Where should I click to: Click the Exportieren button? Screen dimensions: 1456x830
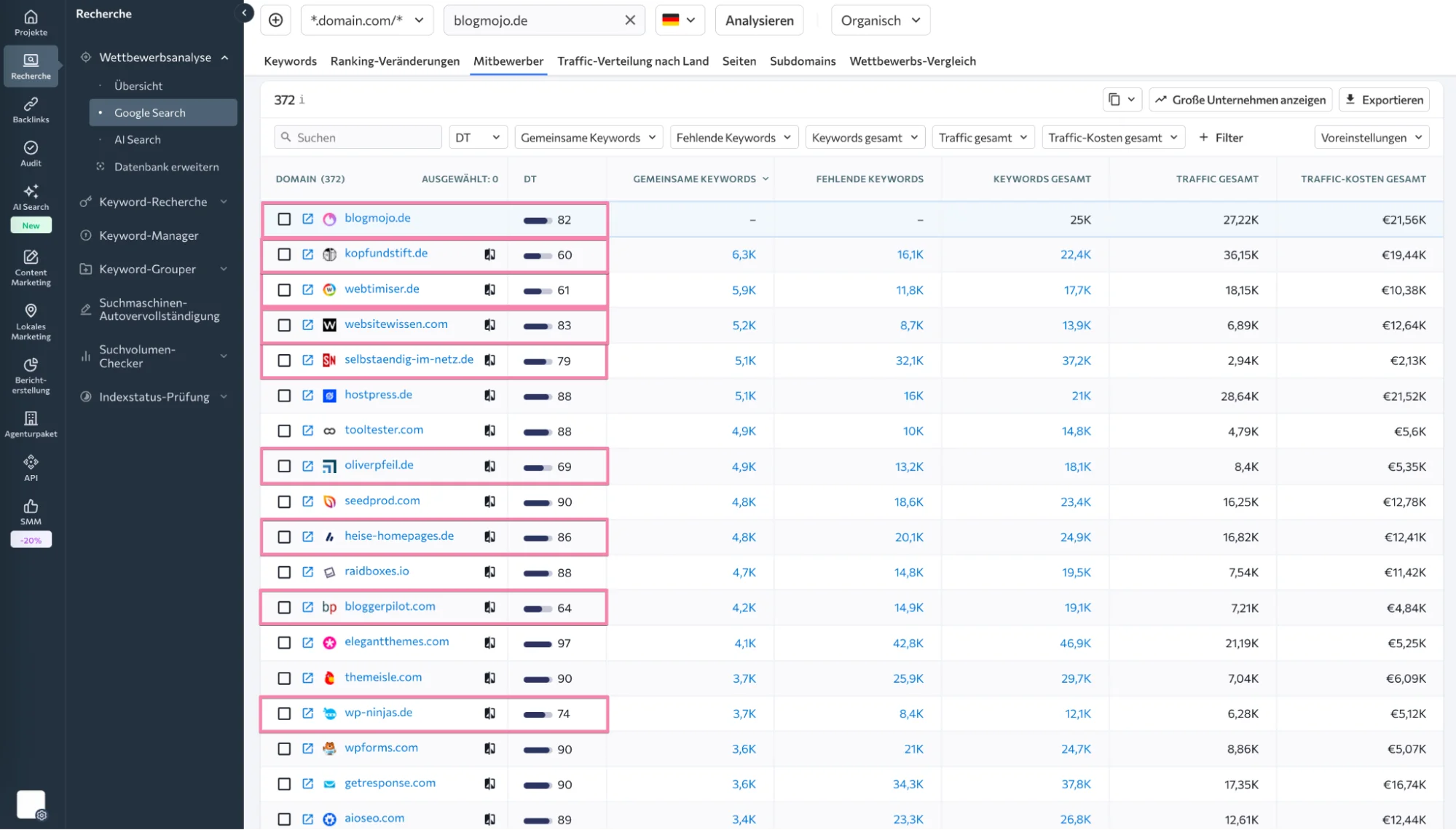1384,100
